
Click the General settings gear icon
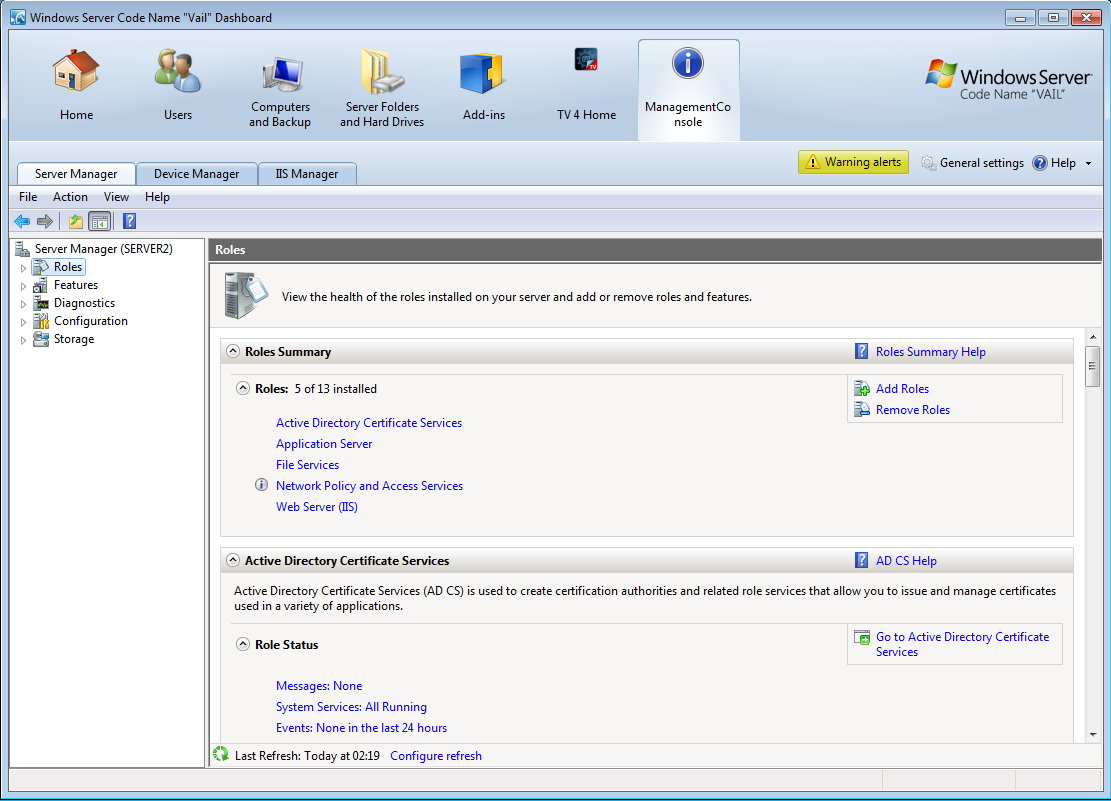(928, 163)
